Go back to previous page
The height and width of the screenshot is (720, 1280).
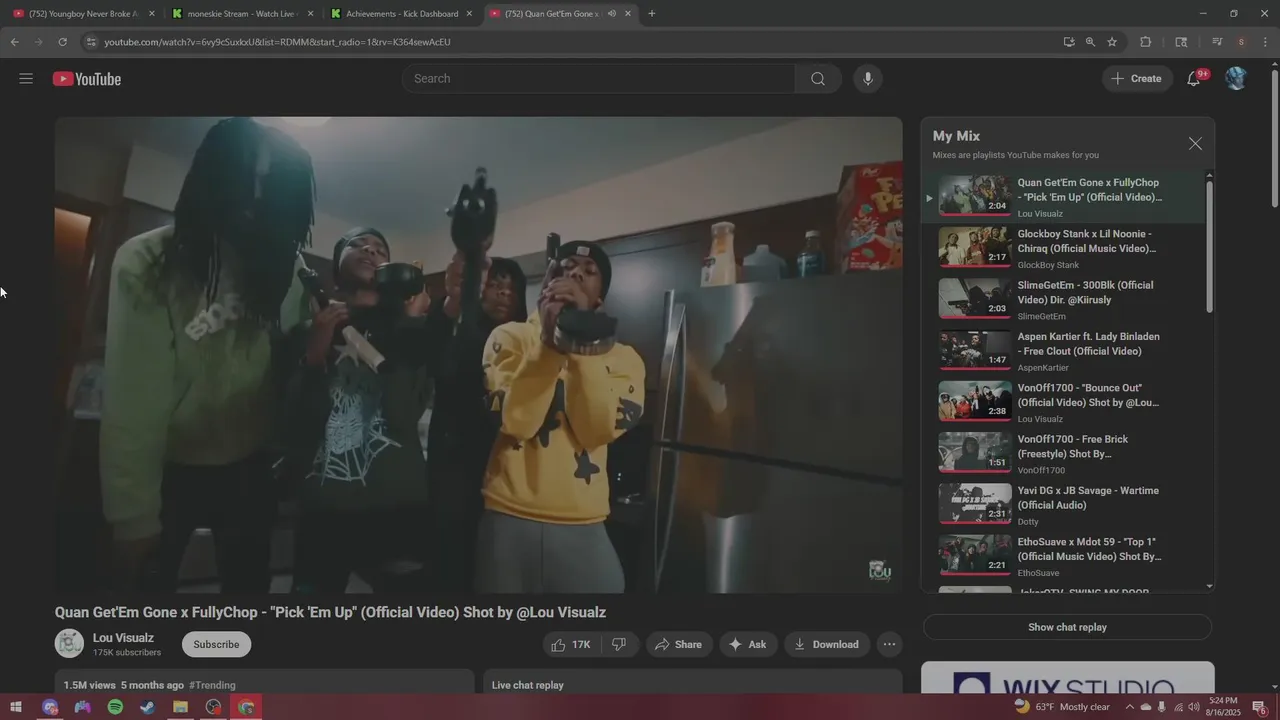[x=14, y=42]
